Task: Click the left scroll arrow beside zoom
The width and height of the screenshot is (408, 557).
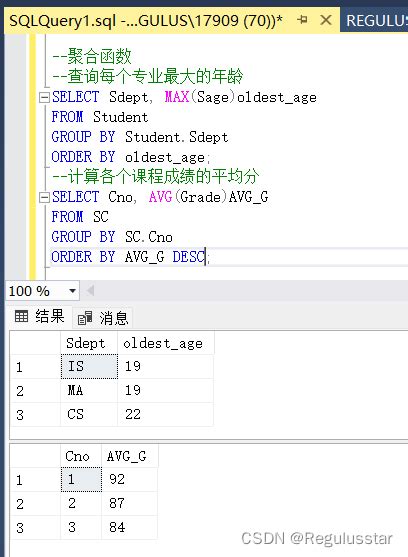Action: [x=90, y=291]
